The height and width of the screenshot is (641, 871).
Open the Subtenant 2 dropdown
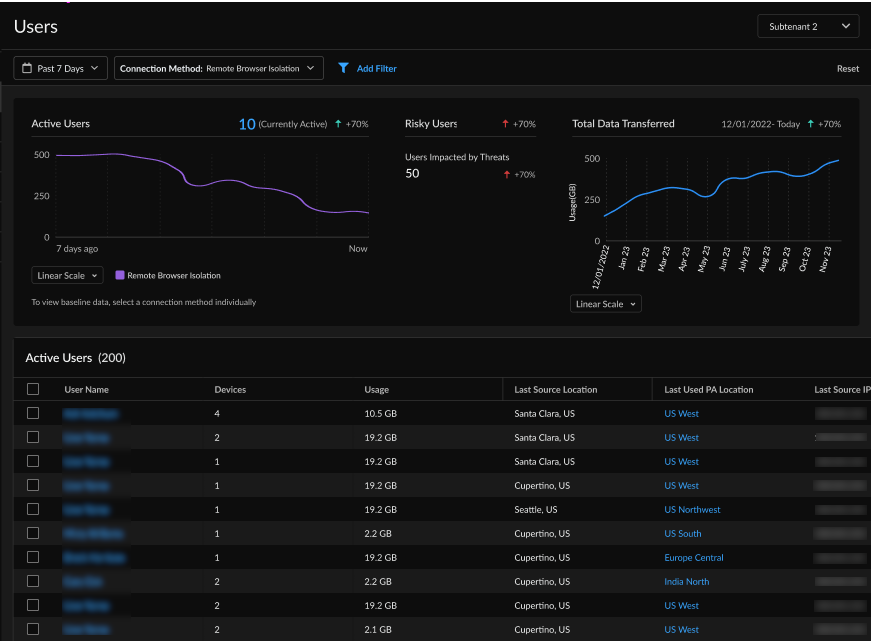807,26
